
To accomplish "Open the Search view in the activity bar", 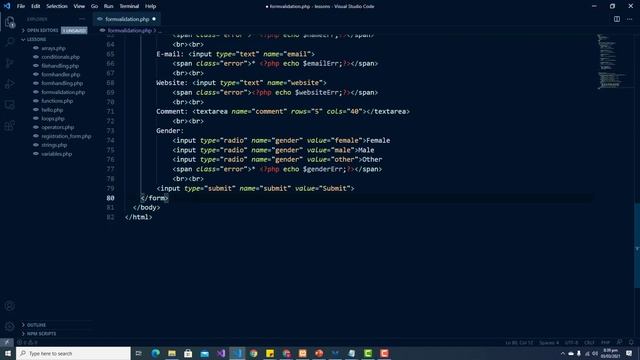I will click(x=10, y=42).
